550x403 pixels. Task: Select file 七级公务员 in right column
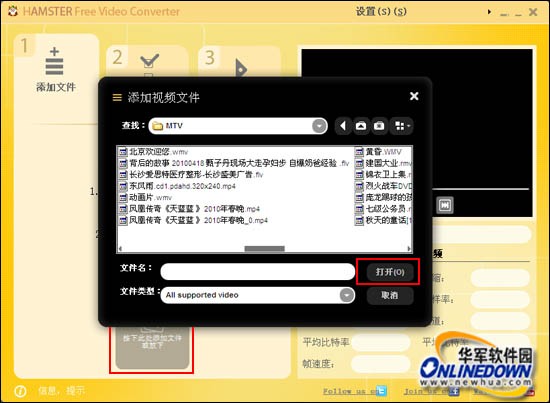[389, 209]
